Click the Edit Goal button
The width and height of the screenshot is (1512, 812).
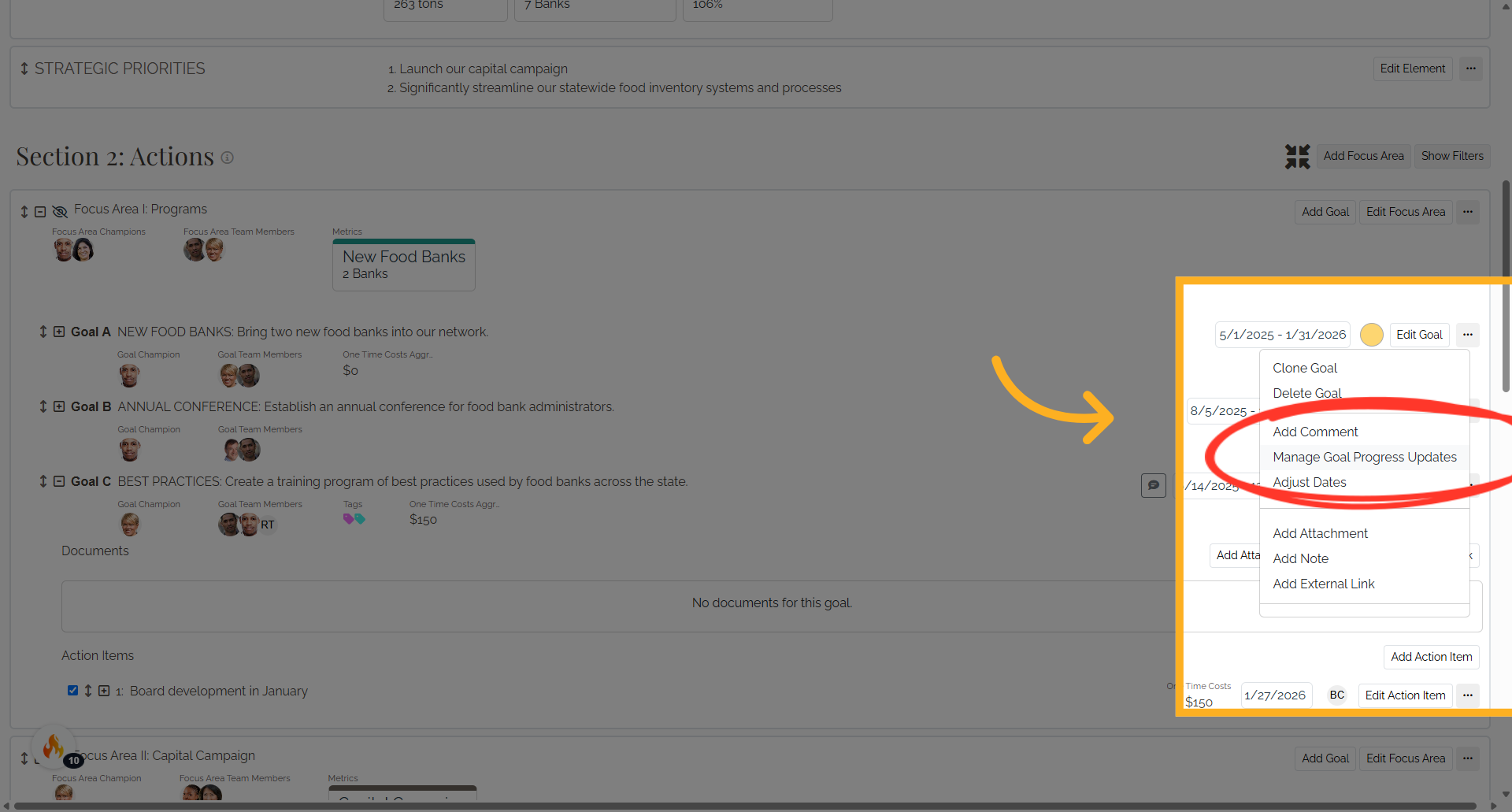click(x=1419, y=335)
